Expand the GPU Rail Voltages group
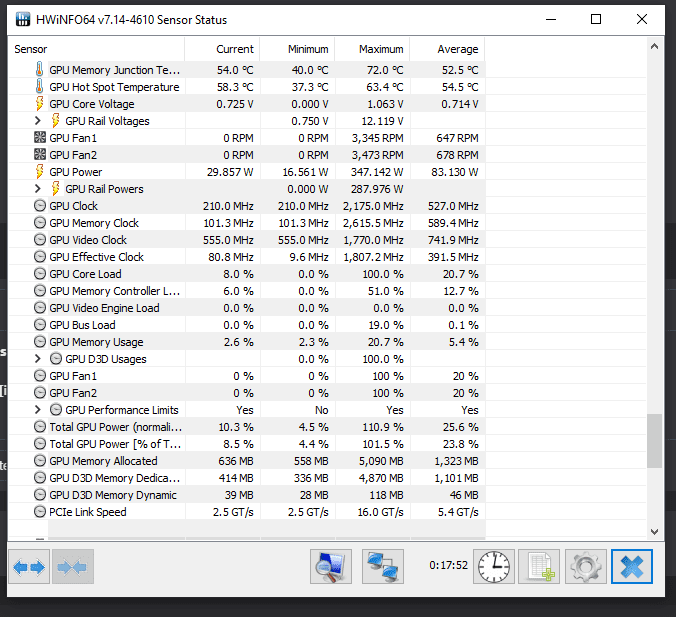 [x=38, y=121]
